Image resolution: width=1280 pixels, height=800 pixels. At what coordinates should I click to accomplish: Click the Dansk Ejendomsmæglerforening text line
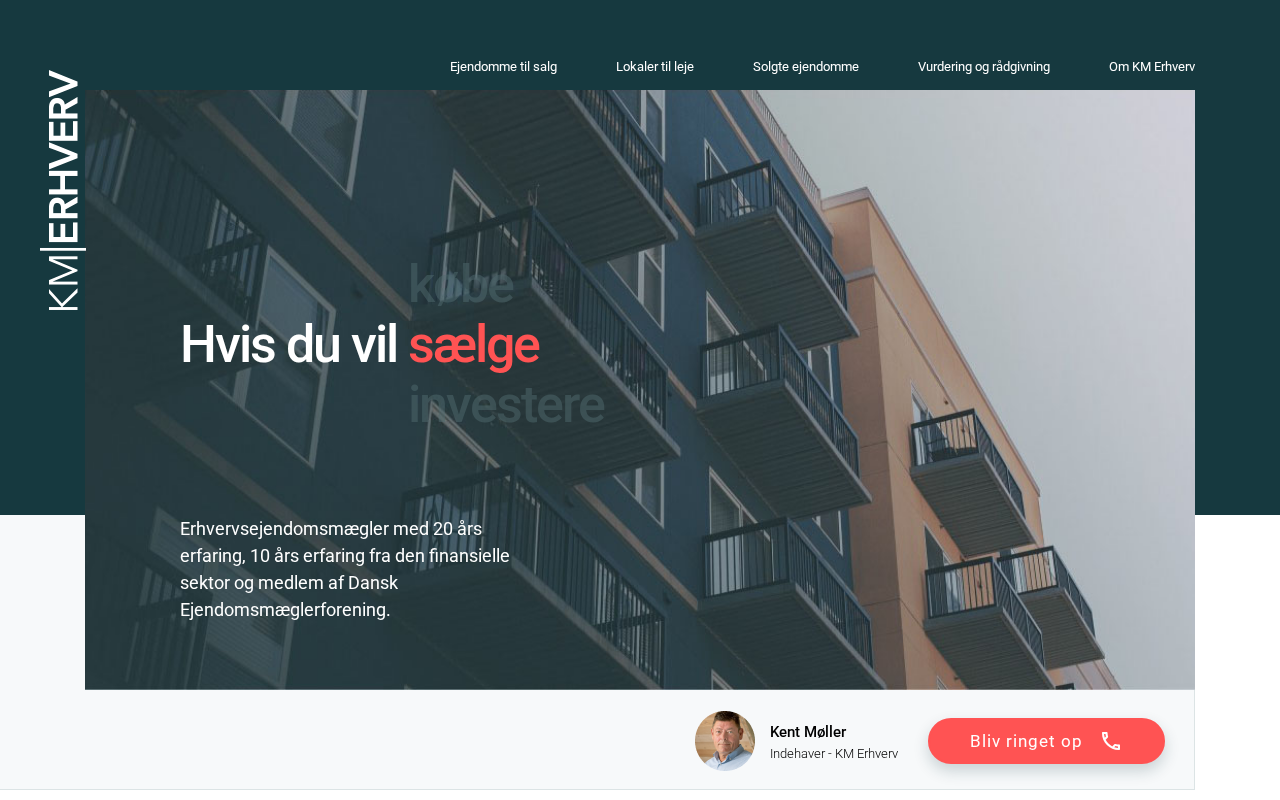click(285, 609)
